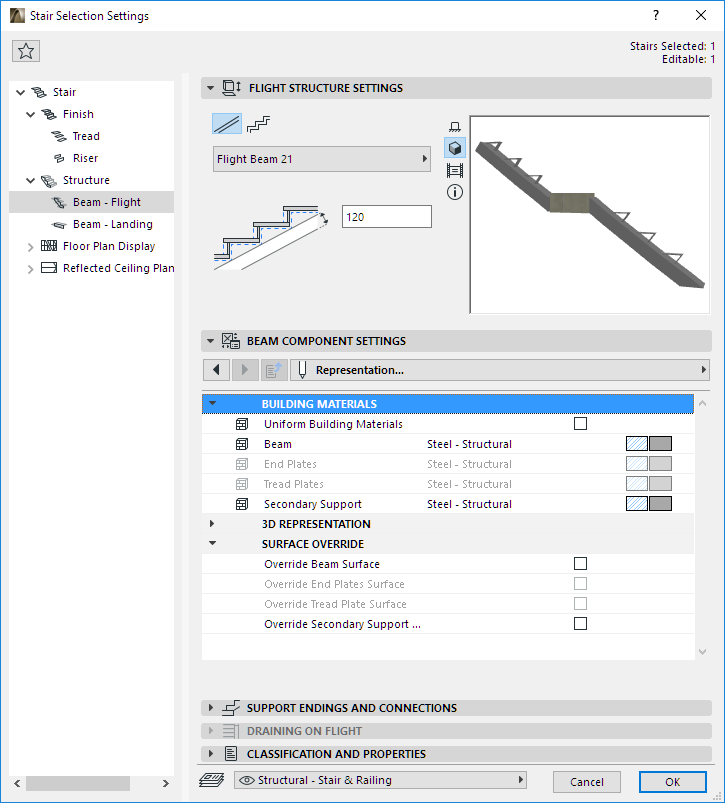This screenshot has height=803, width=725.
Task: Click the stair thickness diagram illustration
Action: point(271,237)
